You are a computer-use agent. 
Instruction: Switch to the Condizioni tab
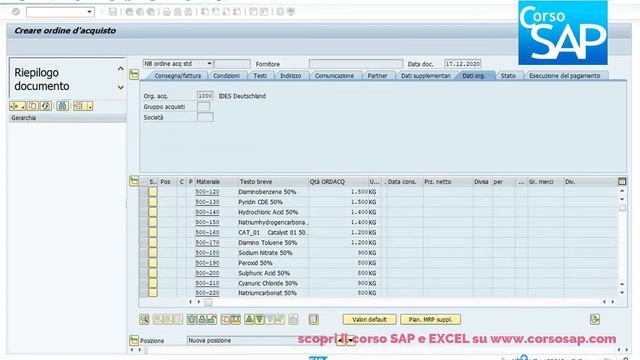tap(227, 76)
